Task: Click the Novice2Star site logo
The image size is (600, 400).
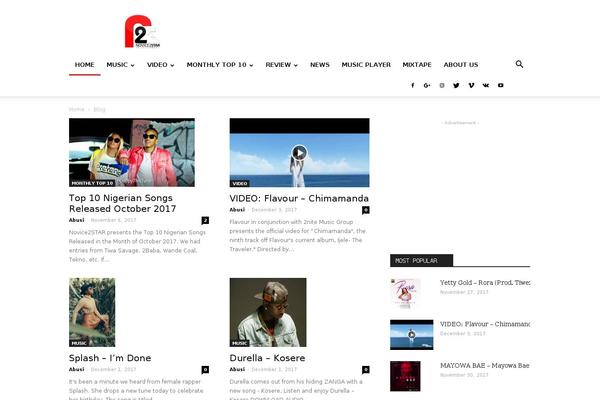Action: pos(142,32)
